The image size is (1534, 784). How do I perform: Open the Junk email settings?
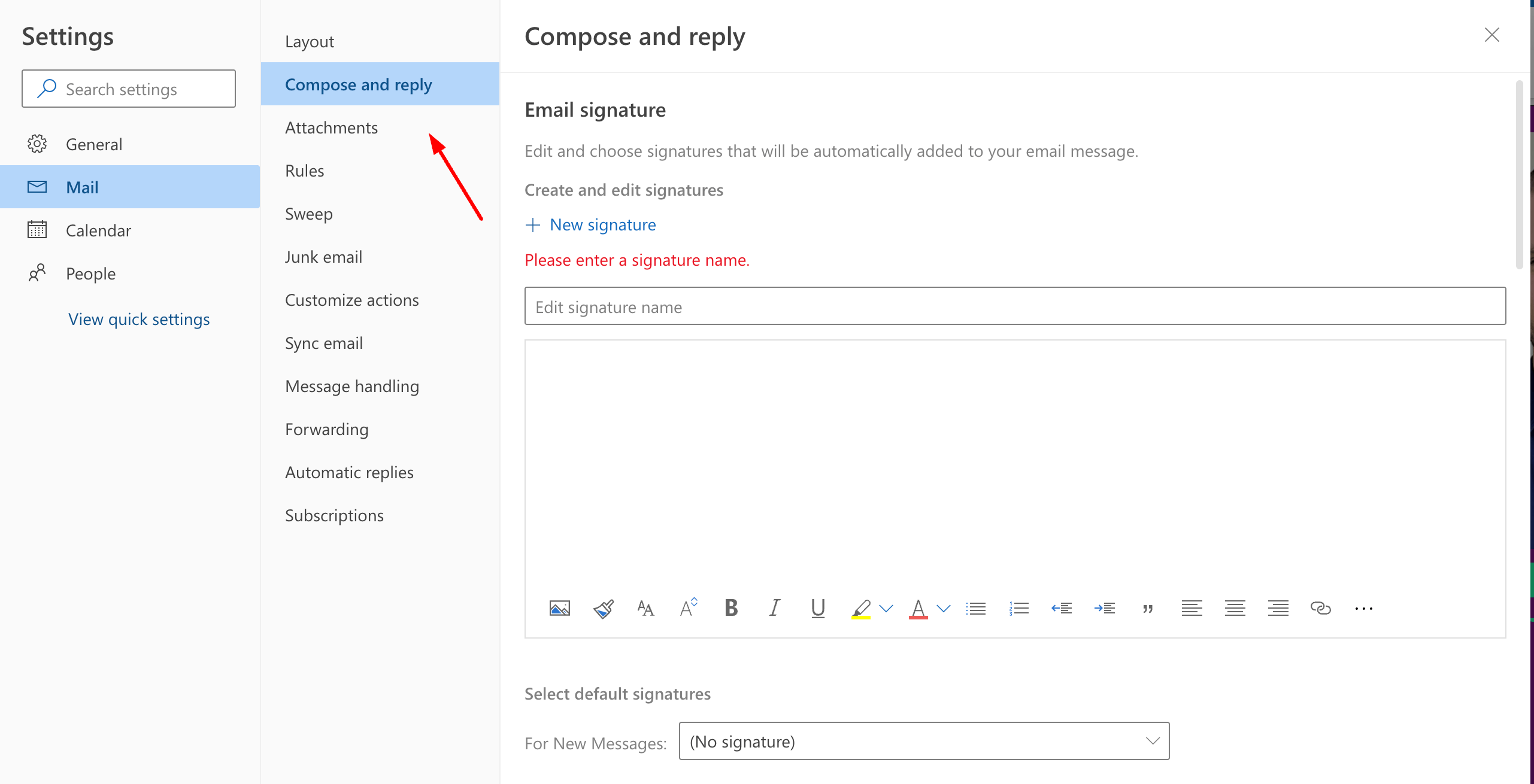[324, 256]
